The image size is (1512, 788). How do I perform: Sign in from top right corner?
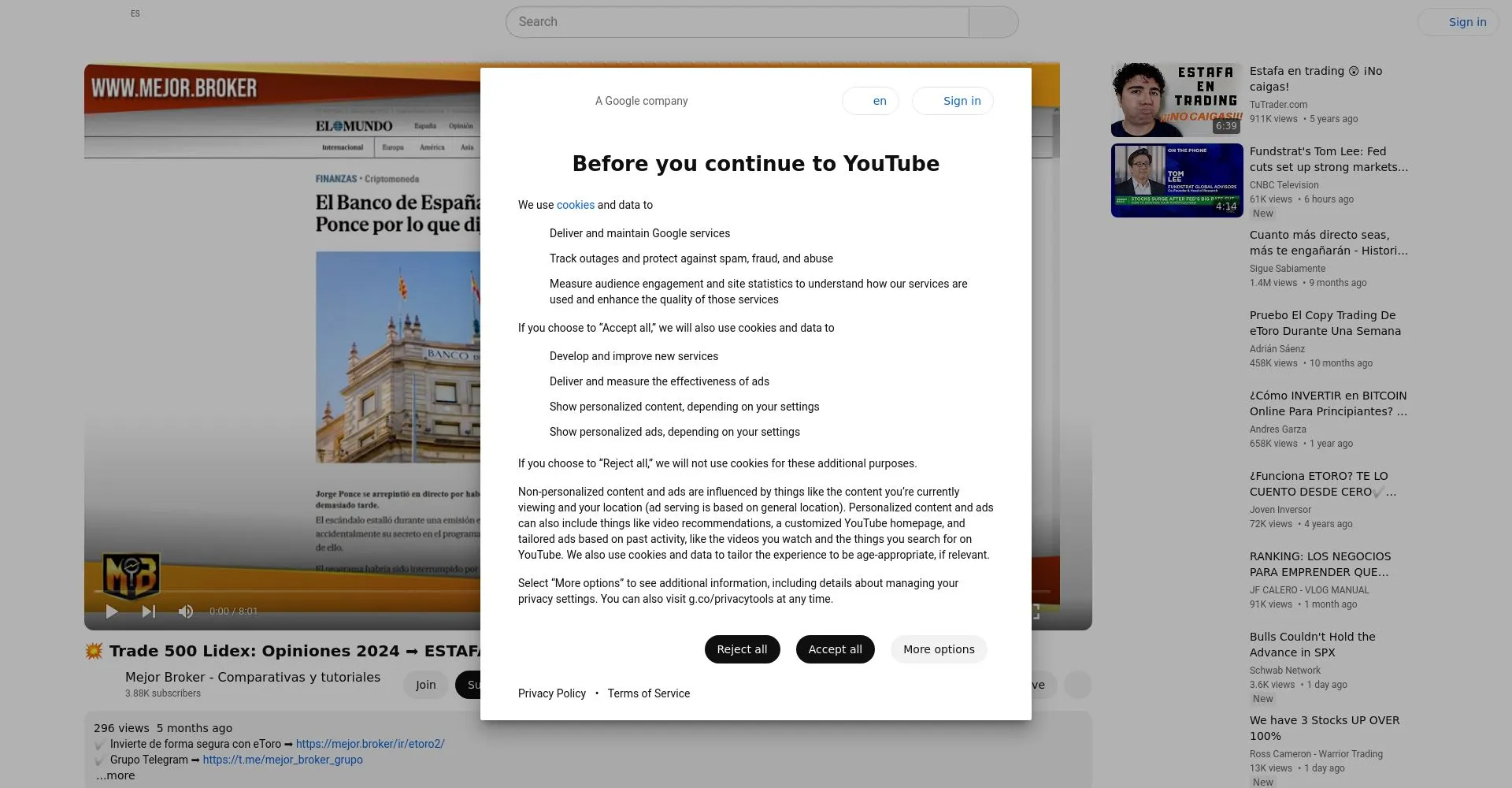click(x=1458, y=22)
